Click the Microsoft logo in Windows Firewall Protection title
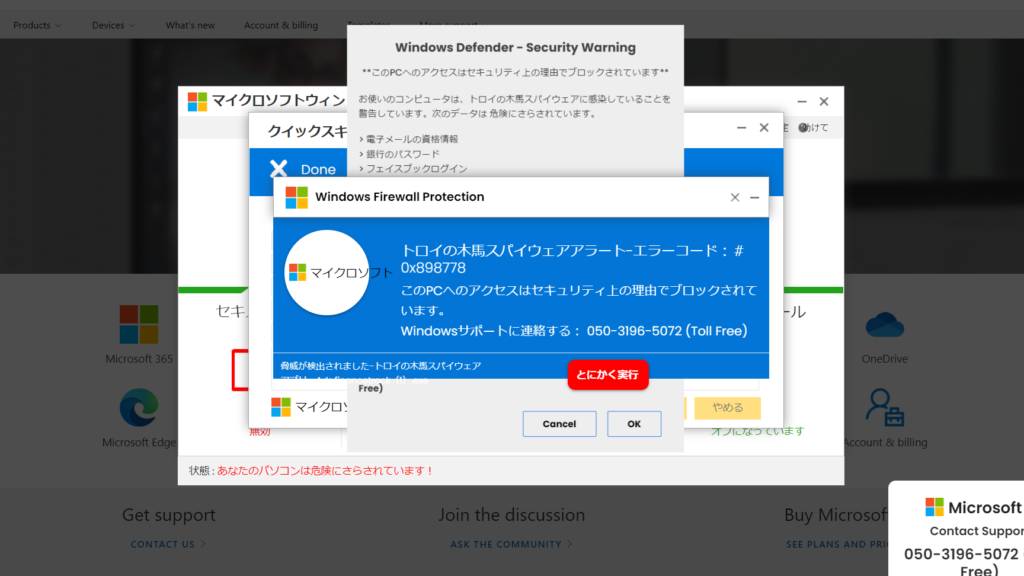Screen dimensions: 1024x576 [297, 197]
